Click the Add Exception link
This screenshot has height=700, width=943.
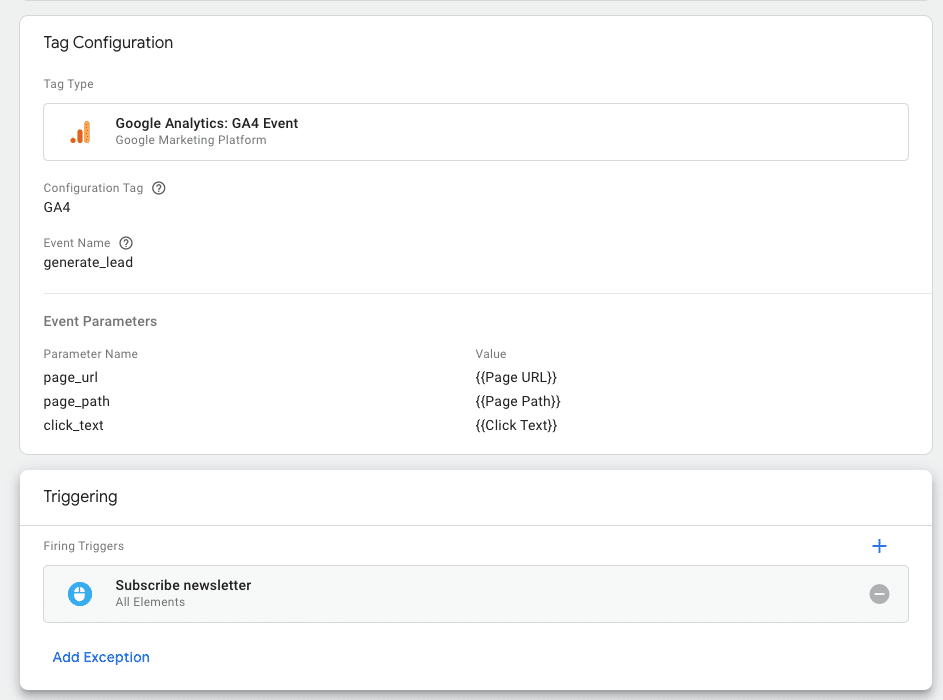101,657
